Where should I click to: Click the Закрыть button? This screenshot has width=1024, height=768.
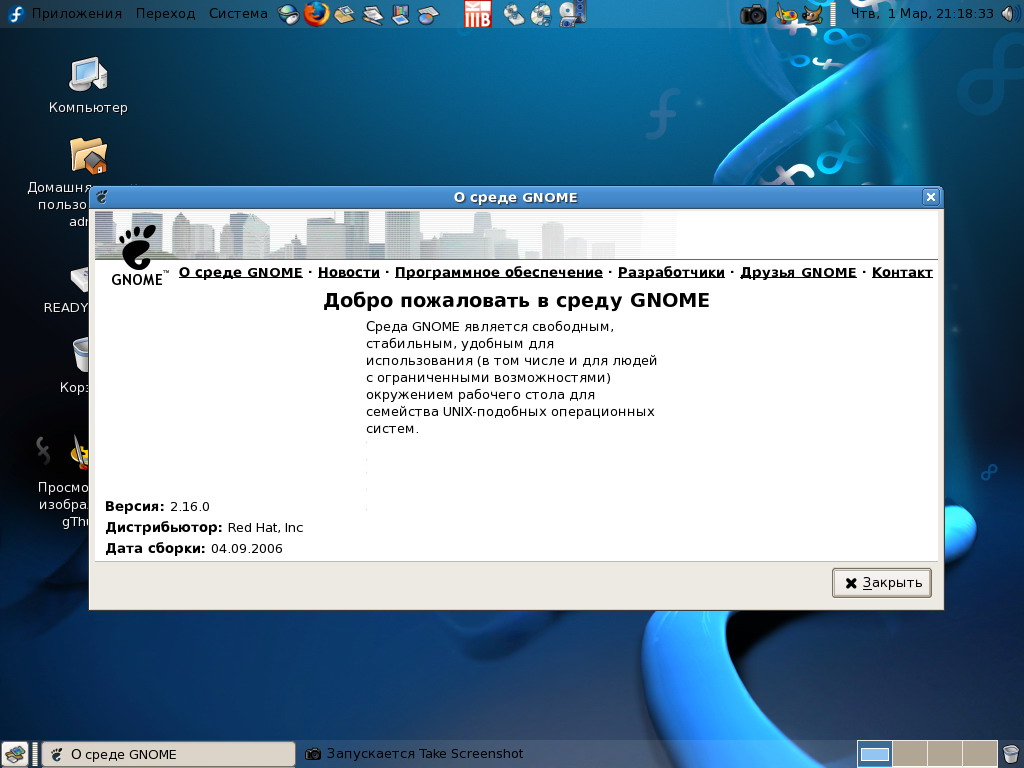[x=882, y=583]
